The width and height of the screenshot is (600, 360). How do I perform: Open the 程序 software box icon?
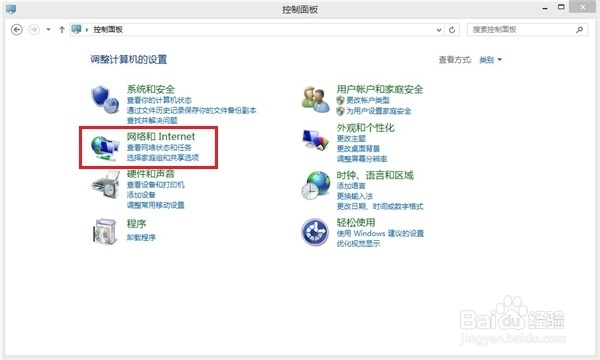(x=105, y=231)
